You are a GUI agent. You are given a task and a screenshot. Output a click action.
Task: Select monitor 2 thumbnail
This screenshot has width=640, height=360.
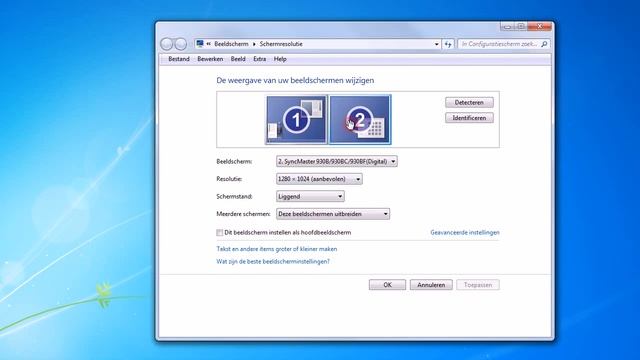point(360,120)
